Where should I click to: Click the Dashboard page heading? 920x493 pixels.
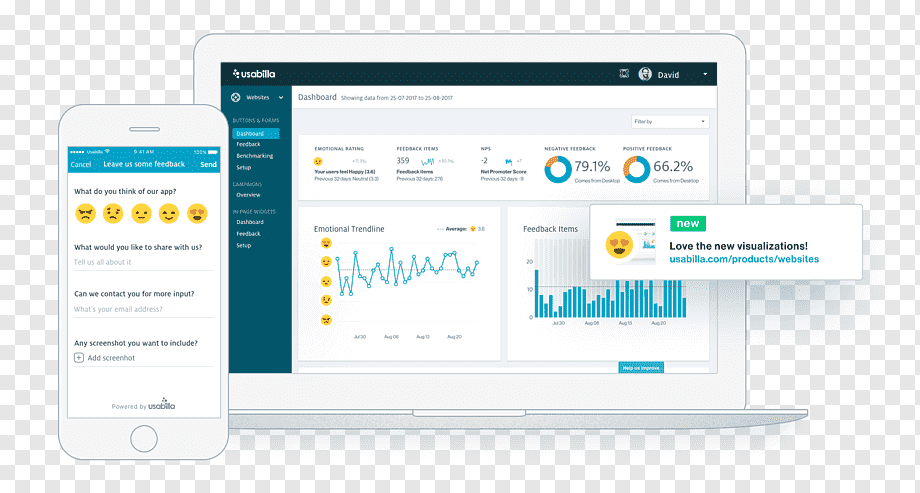317,97
